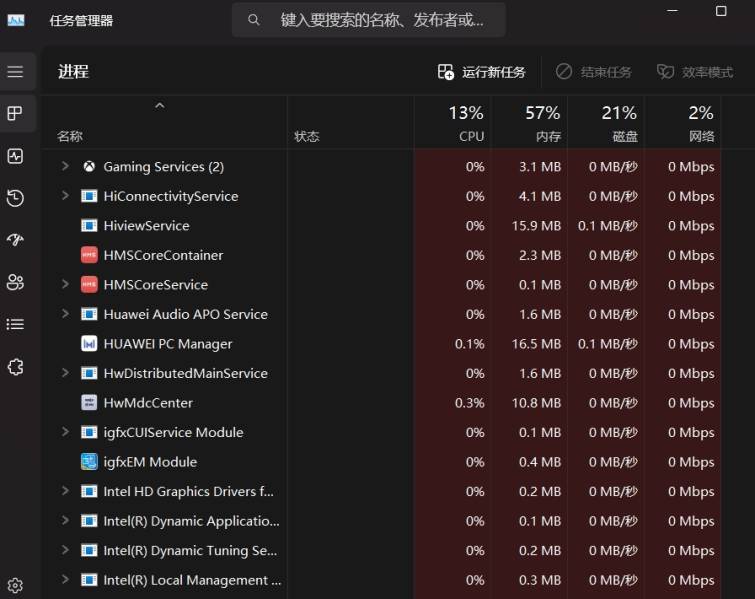Click the Intel HD Graphics Drivers icon
Screen dimensions: 755x599
[89, 491]
